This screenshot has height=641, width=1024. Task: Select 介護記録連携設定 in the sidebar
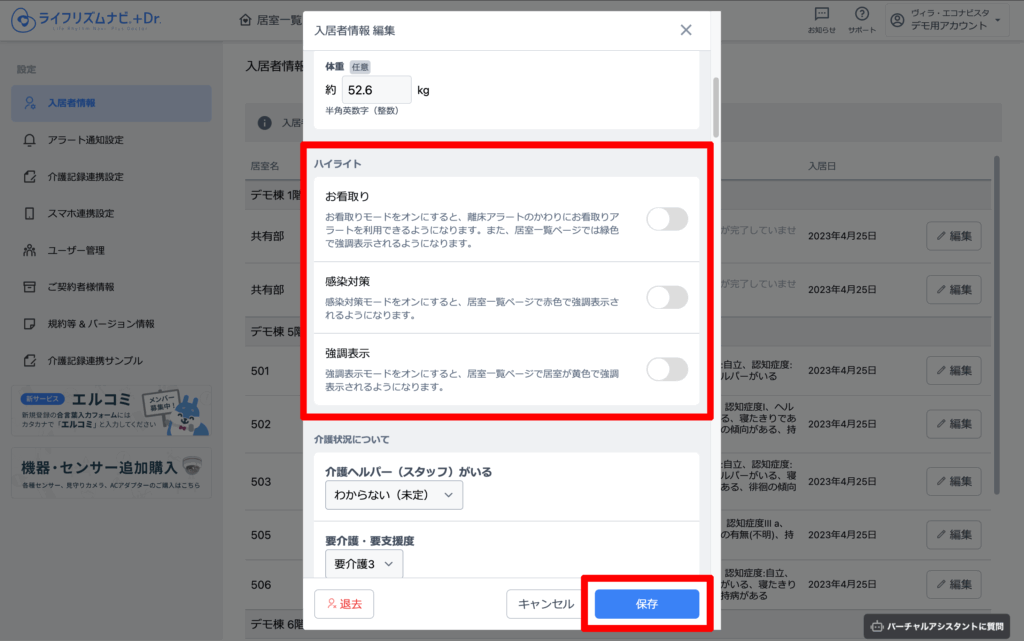[85, 177]
